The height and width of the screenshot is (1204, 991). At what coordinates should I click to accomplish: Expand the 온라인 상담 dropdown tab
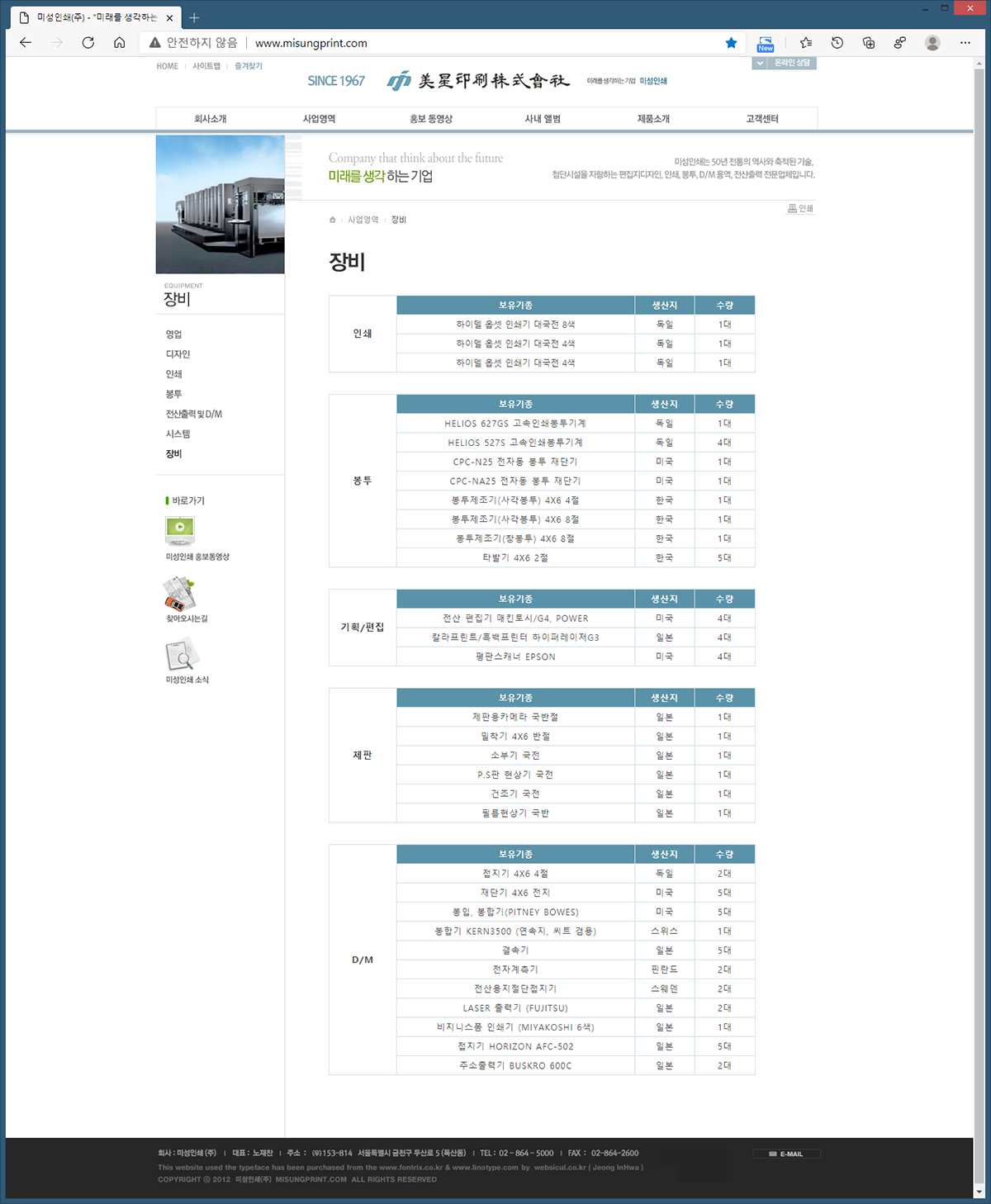785,63
